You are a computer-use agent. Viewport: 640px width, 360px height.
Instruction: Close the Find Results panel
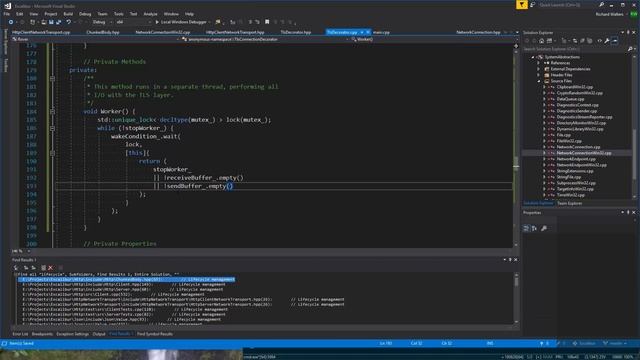[516, 260]
